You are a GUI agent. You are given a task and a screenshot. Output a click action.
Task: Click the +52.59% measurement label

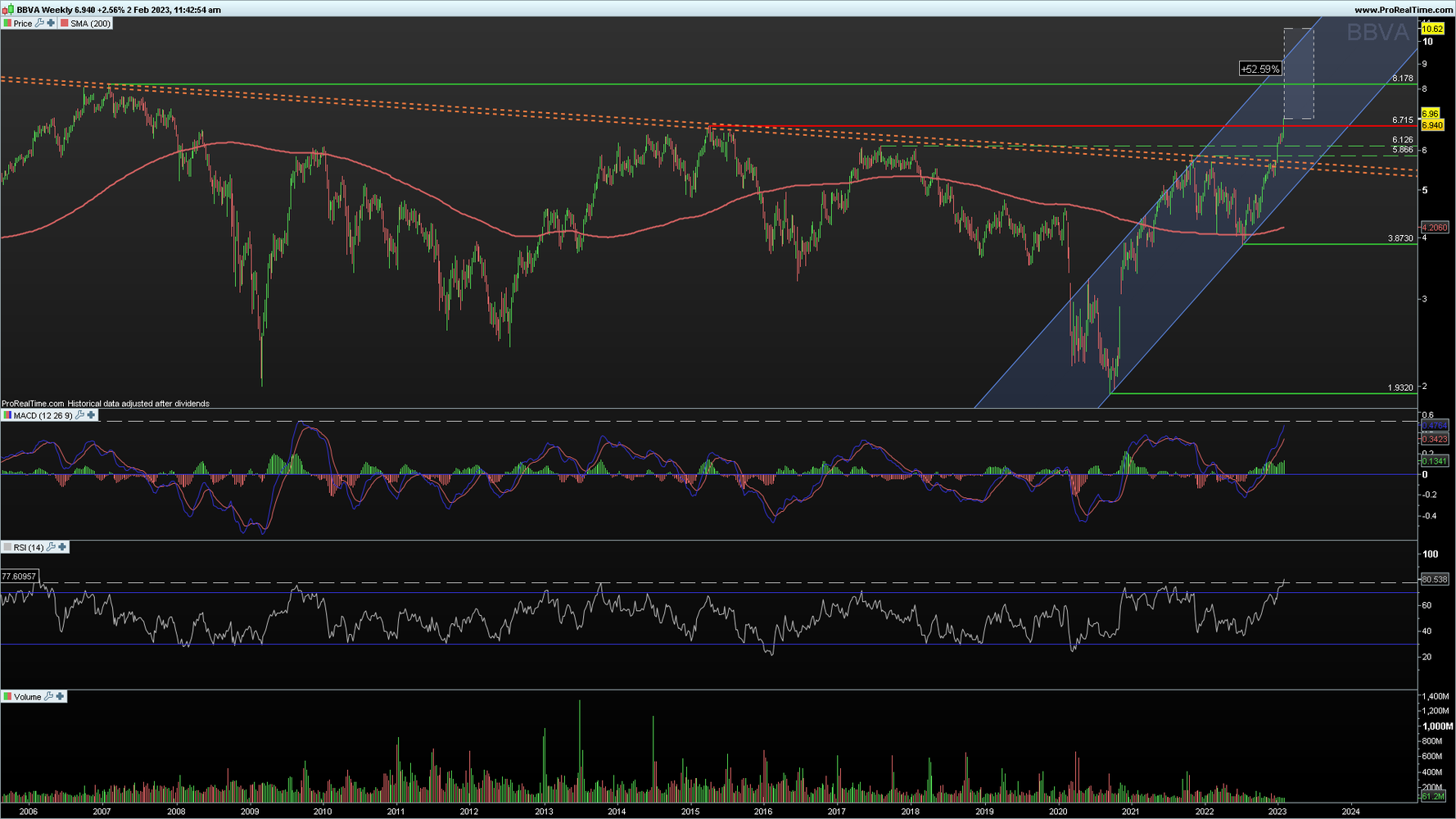pos(1260,69)
